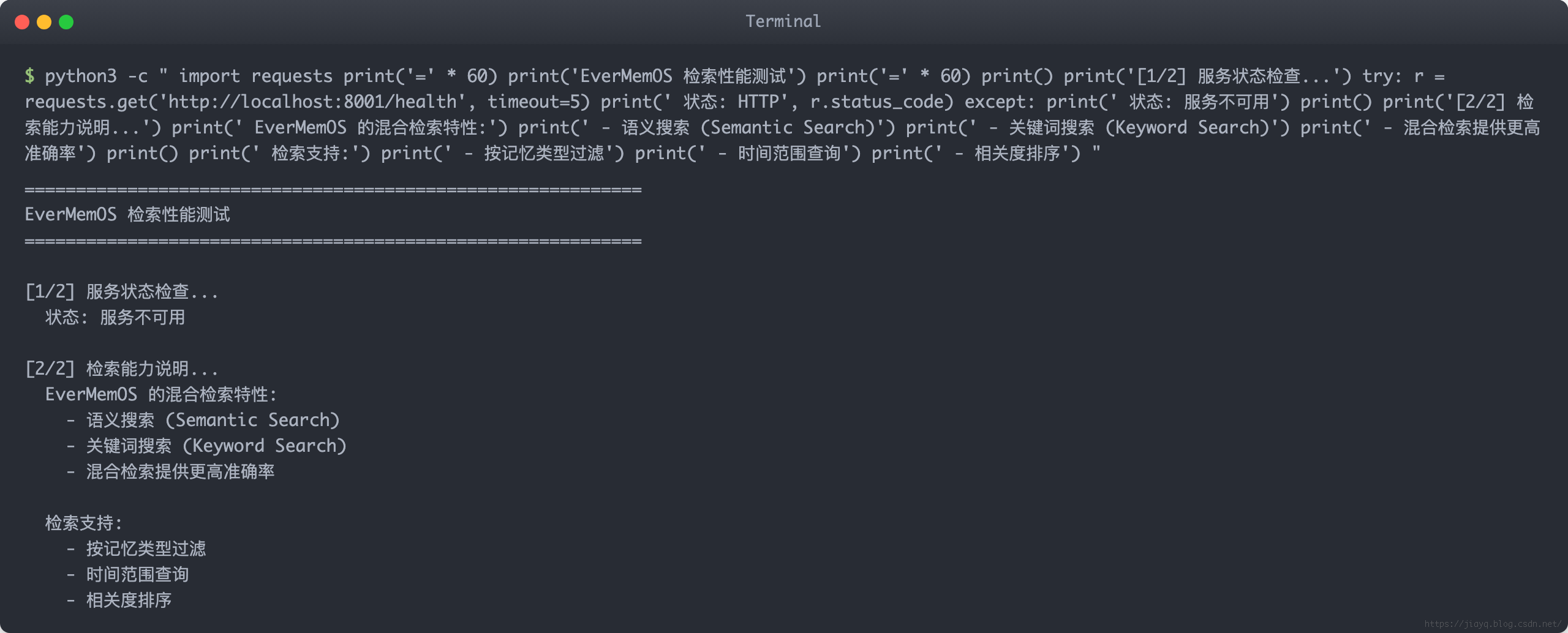Click the 混合检索提供更高准确率 line
Image resolution: width=1568 pixels, height=633 pixels.
tap(170, 471)
